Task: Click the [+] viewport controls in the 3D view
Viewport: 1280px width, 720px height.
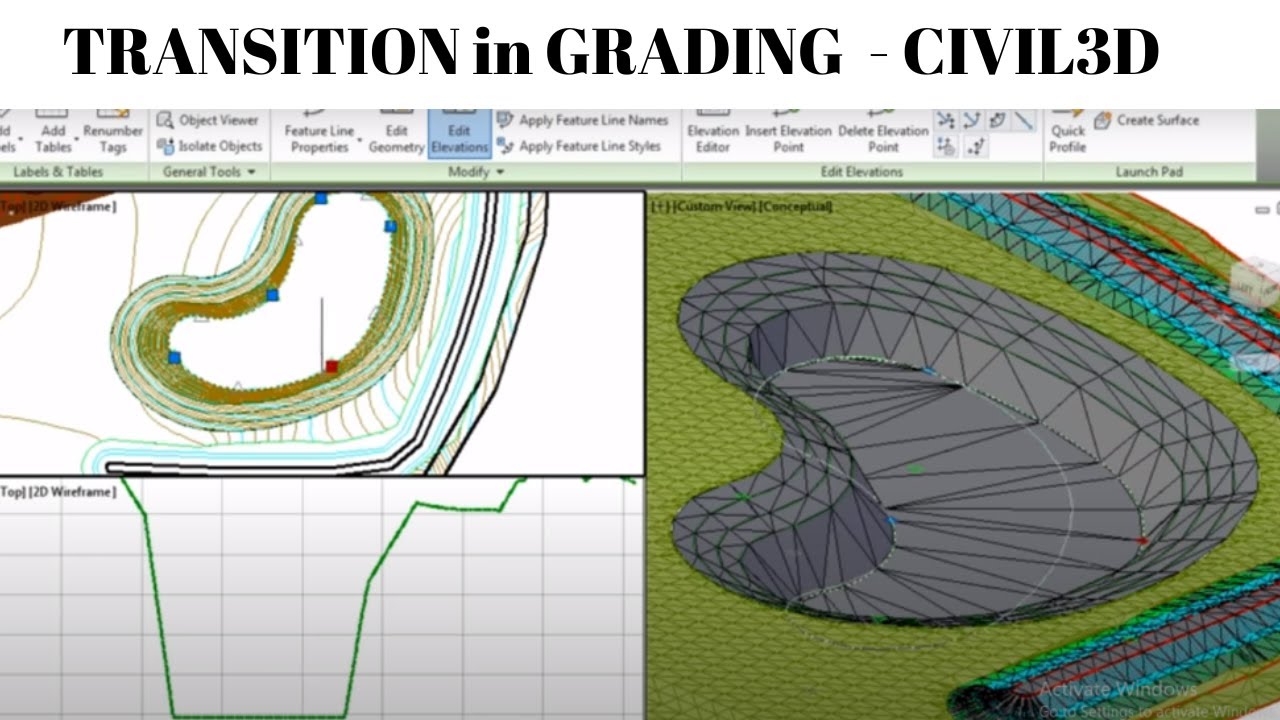Action: [659, 207]
